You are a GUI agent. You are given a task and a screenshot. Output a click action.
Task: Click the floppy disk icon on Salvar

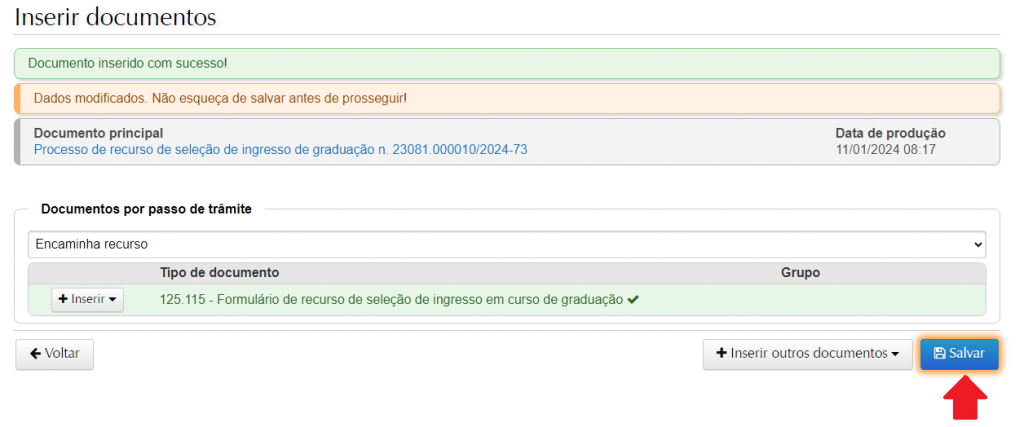[939, 354]
